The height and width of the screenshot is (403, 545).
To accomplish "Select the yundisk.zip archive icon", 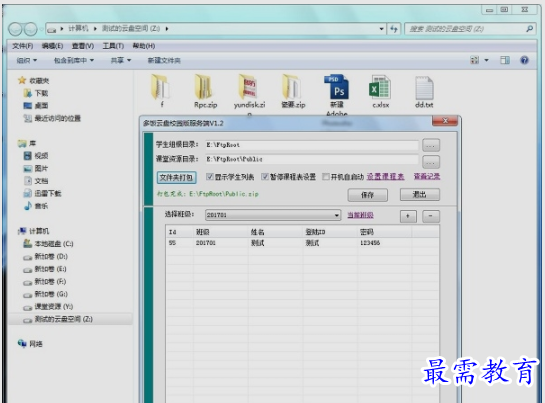I will 248,87.
